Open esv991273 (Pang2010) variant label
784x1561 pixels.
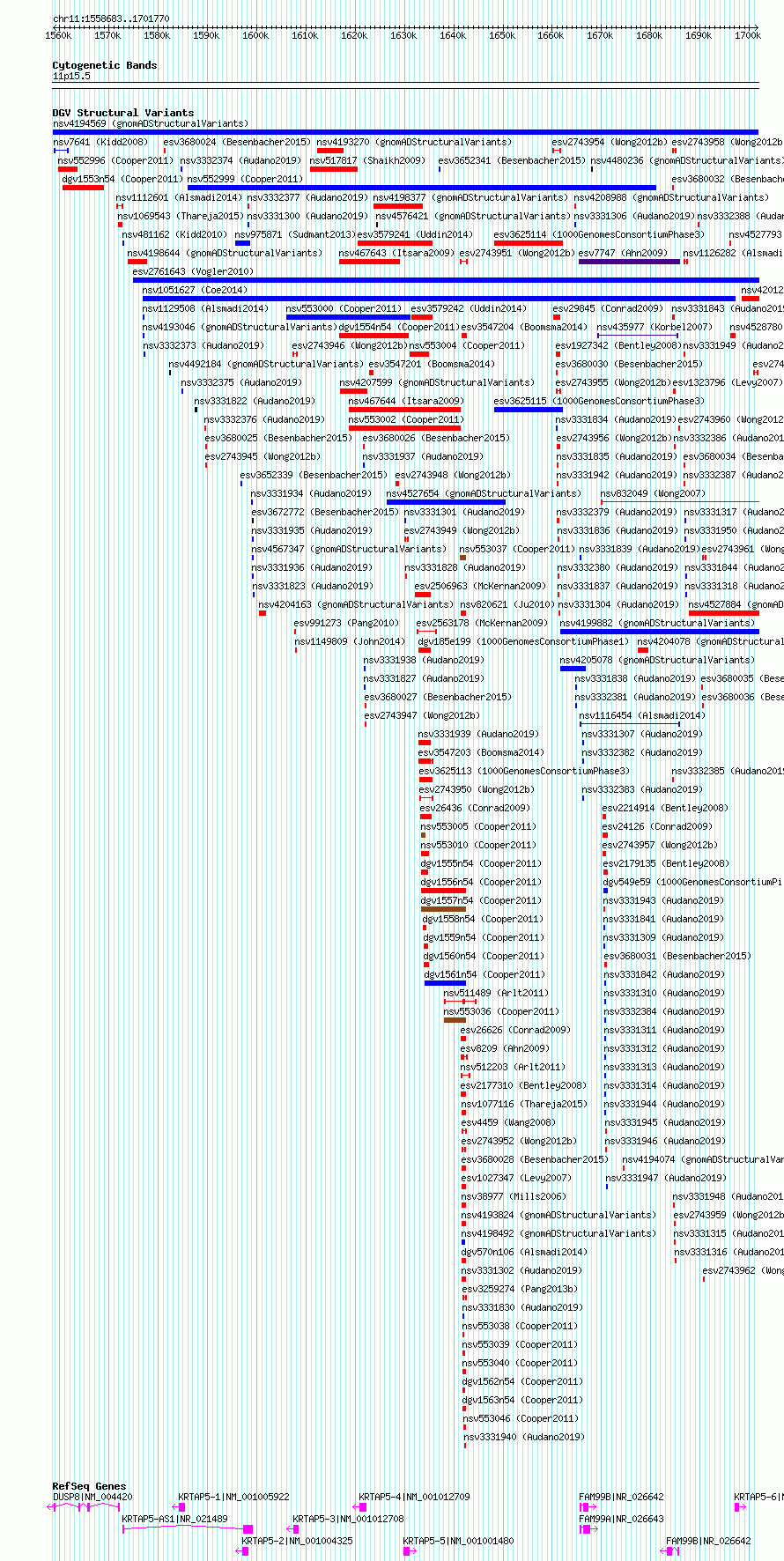point(346,623)
